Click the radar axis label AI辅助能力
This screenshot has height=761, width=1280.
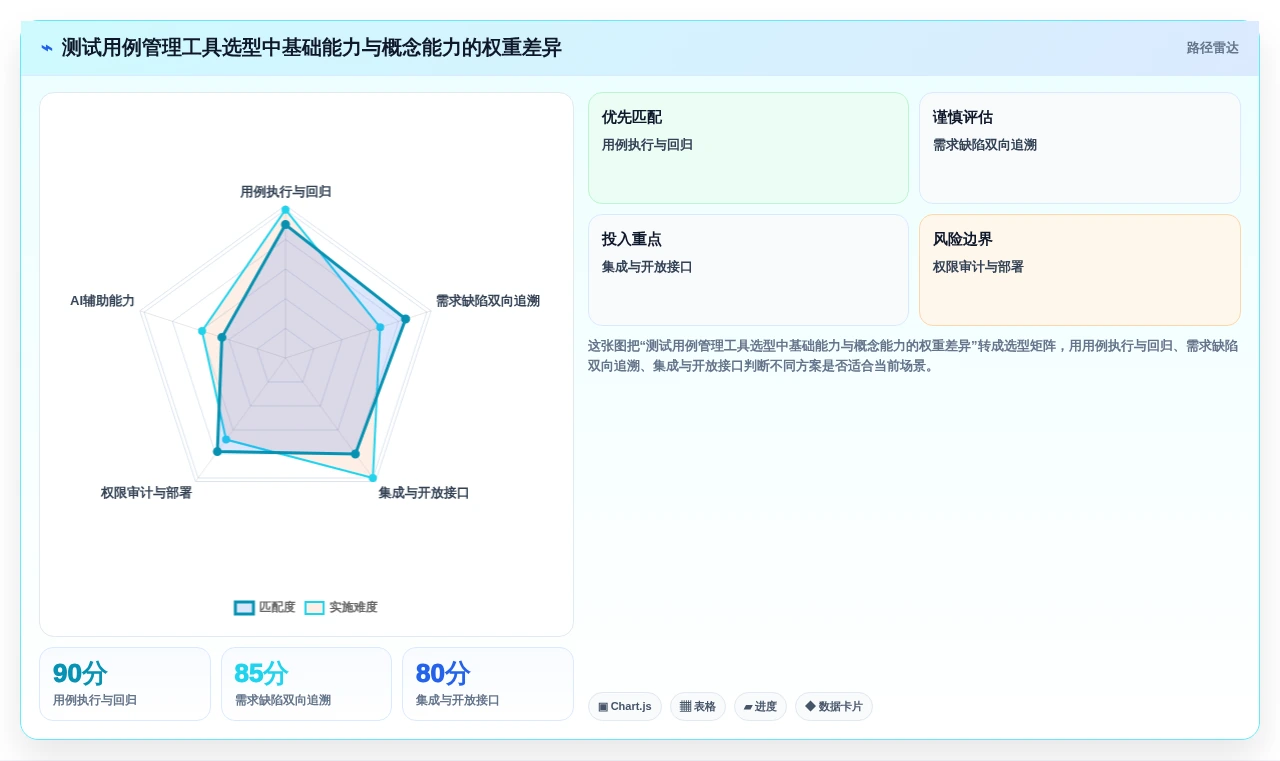pyautogui.click(x=102, y=300)
